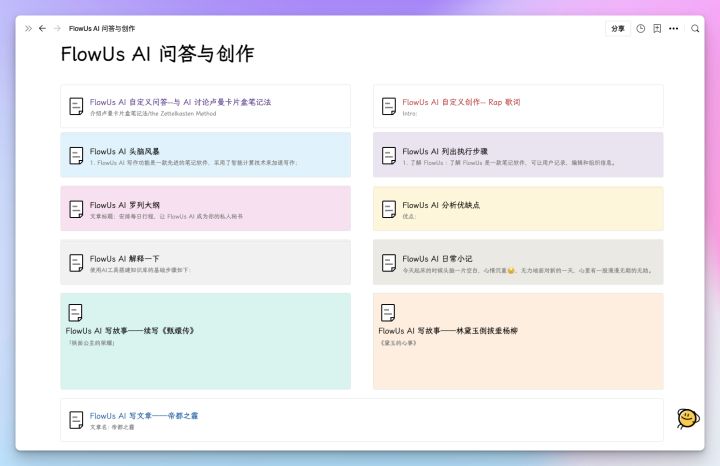720x466 pixels.
Task: Open the FlowUs AI 列出执行步骤 page
Action: [x=445, y=151]
